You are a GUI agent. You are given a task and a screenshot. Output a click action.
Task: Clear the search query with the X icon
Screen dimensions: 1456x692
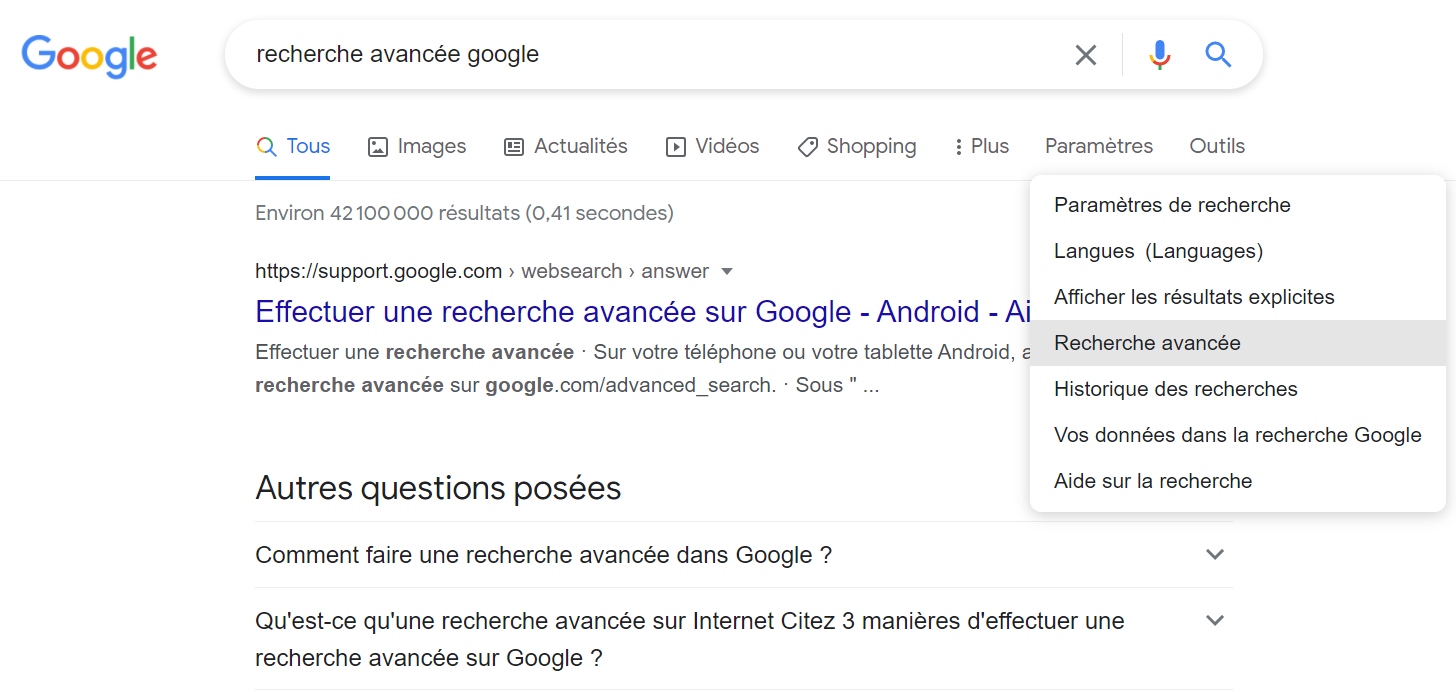1085,55
